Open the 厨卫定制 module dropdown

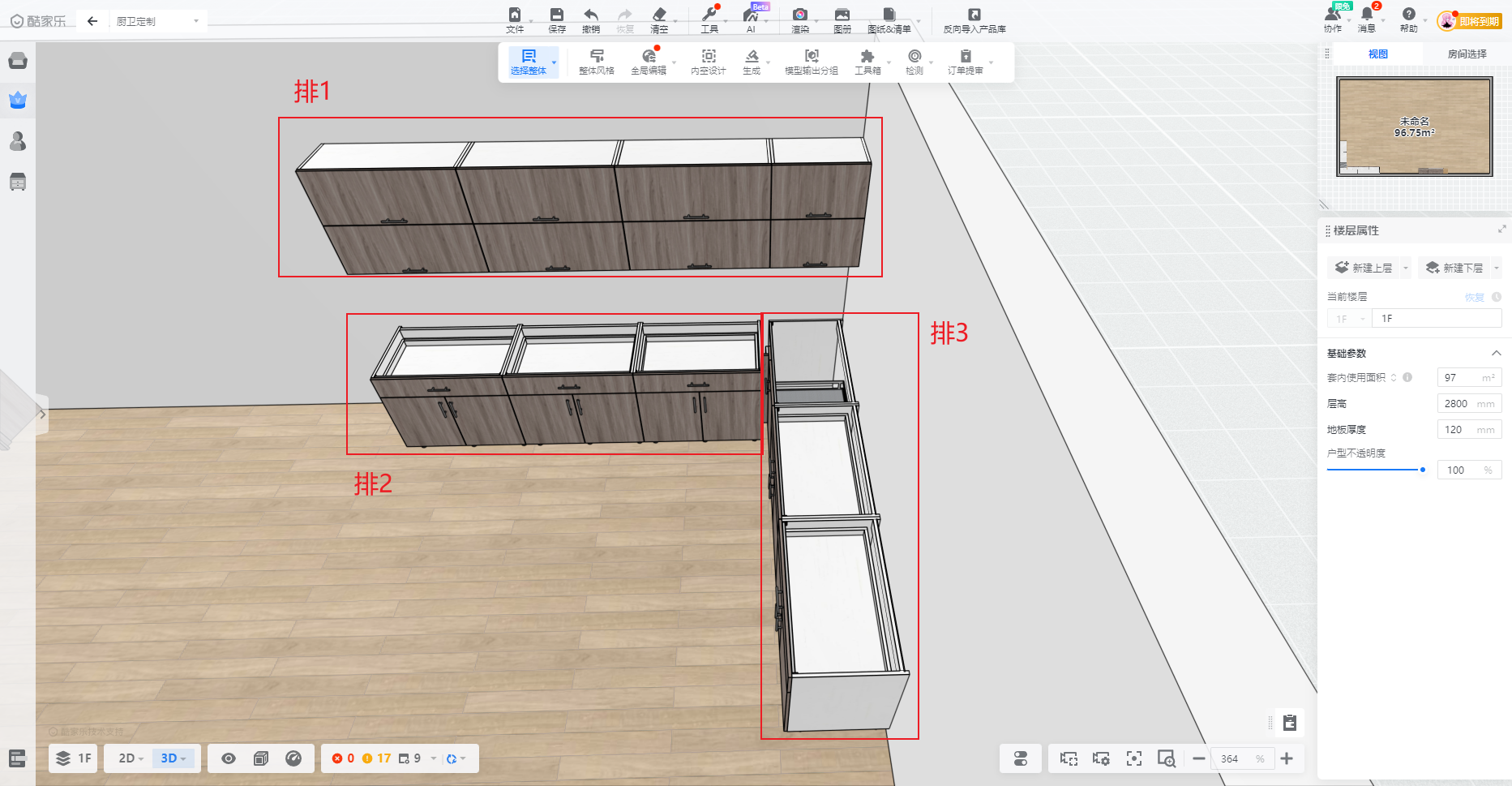[x=157, y=21]
